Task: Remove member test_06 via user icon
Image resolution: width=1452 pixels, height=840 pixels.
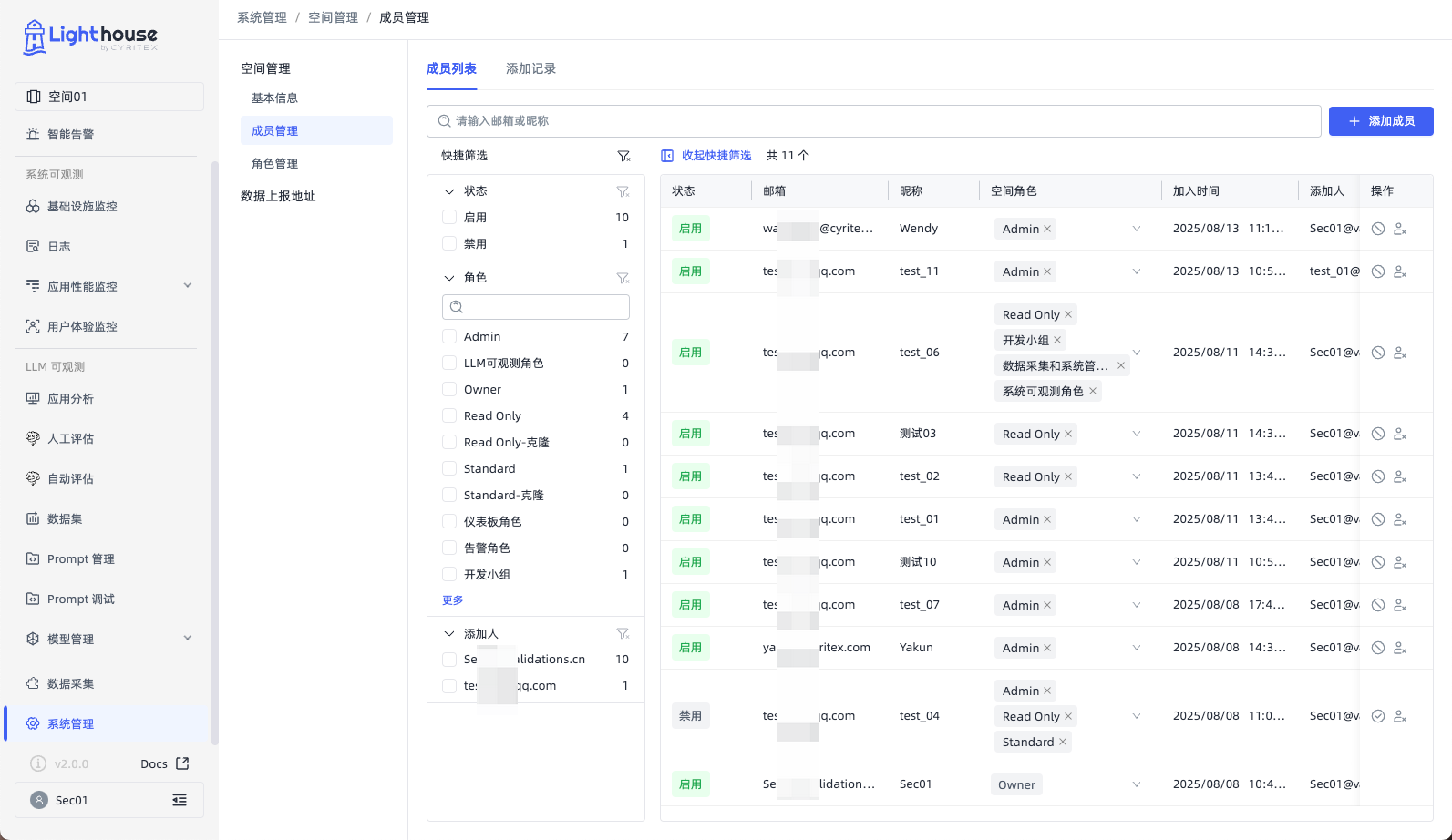Action: (x=1400, y=353)
